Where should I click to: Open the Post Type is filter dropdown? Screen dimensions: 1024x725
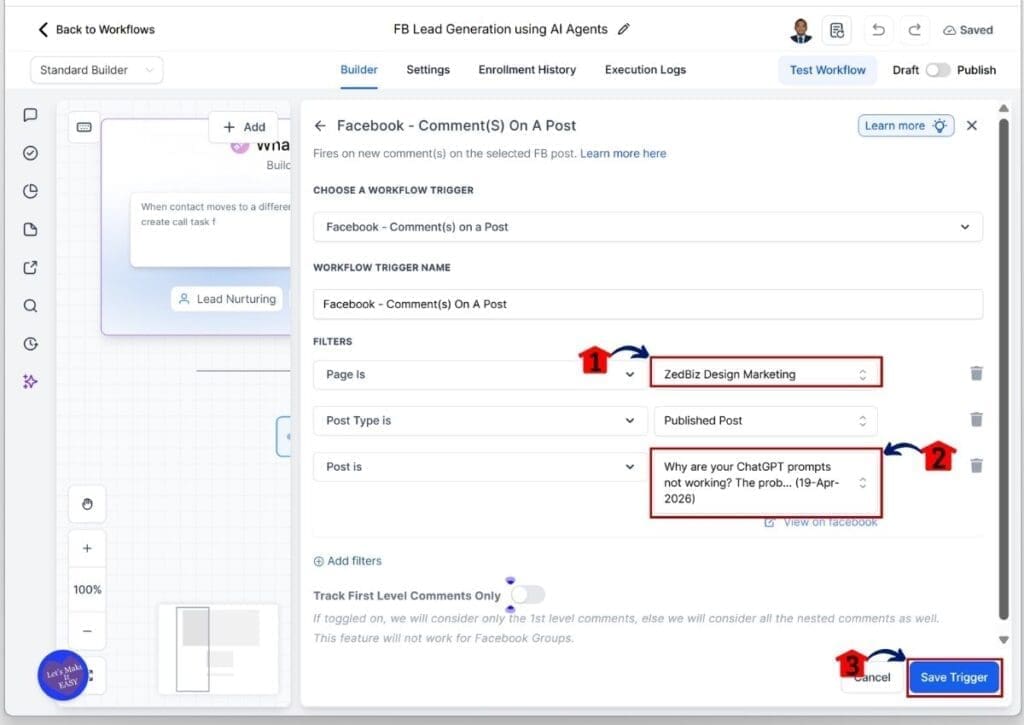(480, 420)
